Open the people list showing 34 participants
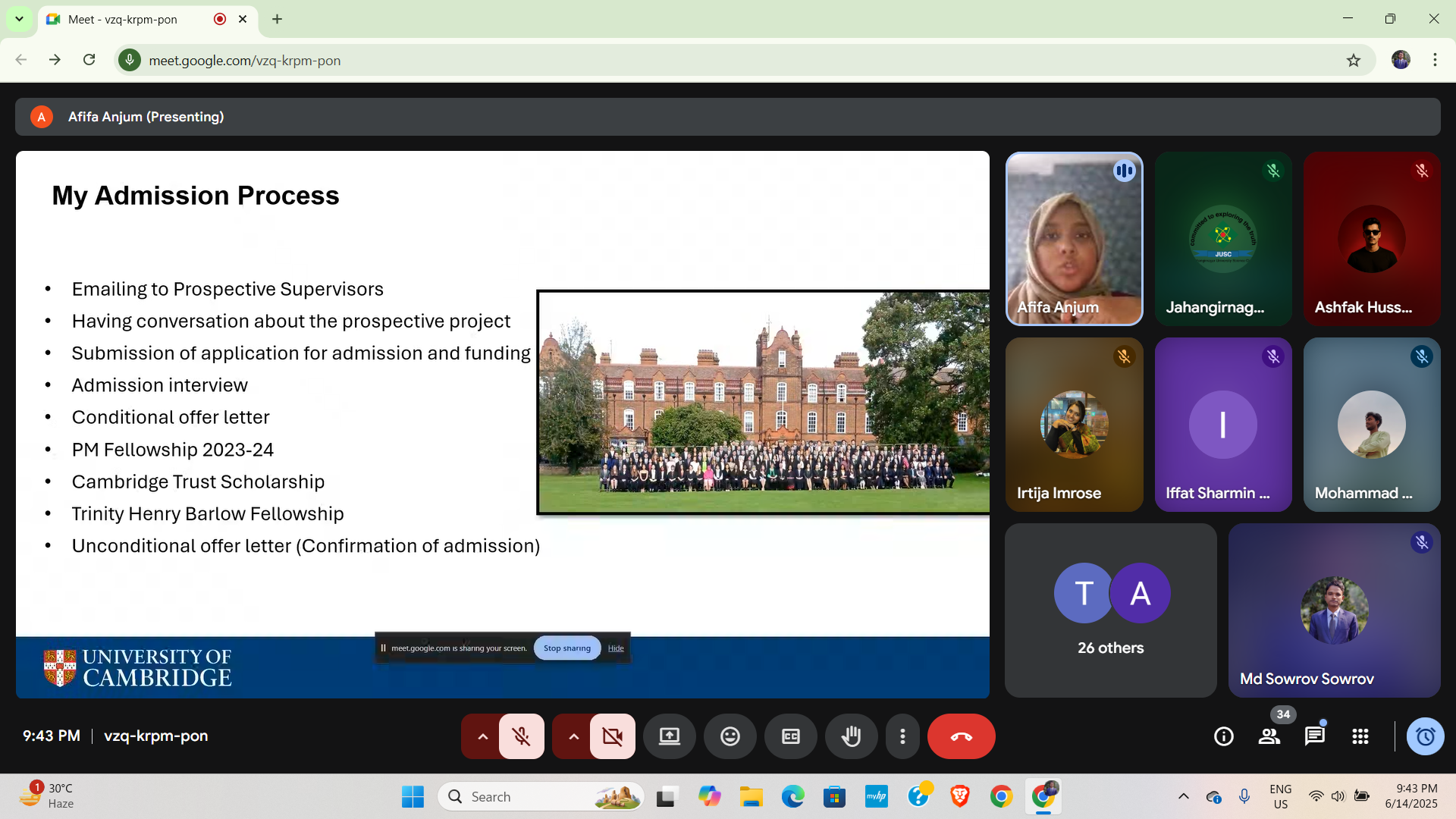The height and width of the screenshot is (819, 1456). point(1269,736)
